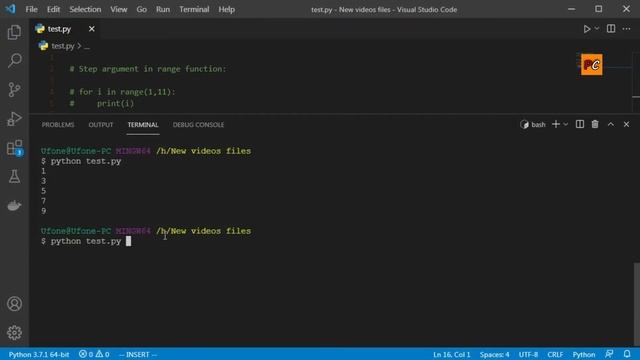
Task: Click the VS Code logo icon
Action: coord(10,9)
